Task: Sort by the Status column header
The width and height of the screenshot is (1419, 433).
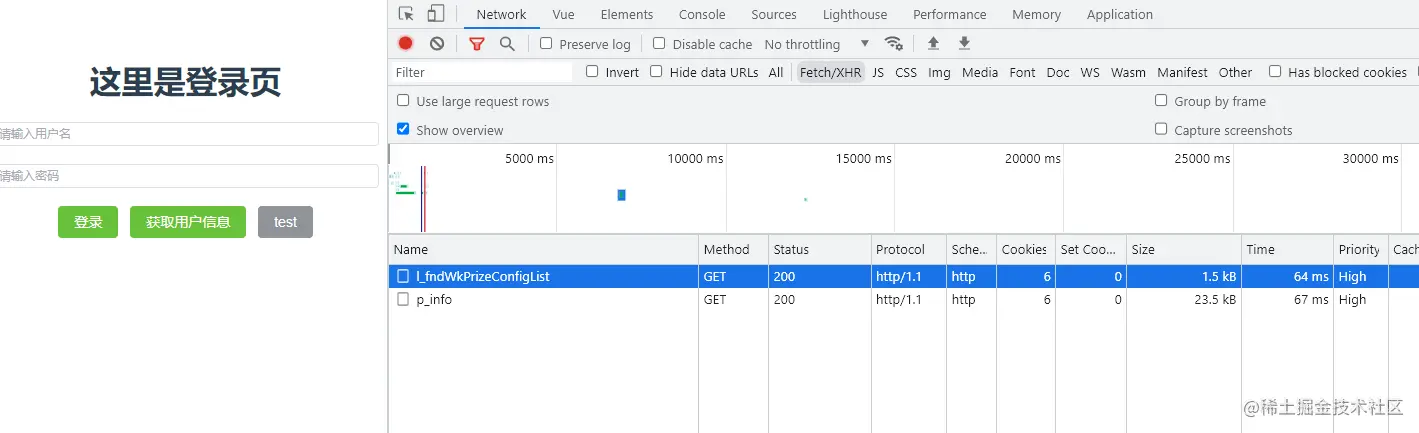Action: tap(819, 249)
